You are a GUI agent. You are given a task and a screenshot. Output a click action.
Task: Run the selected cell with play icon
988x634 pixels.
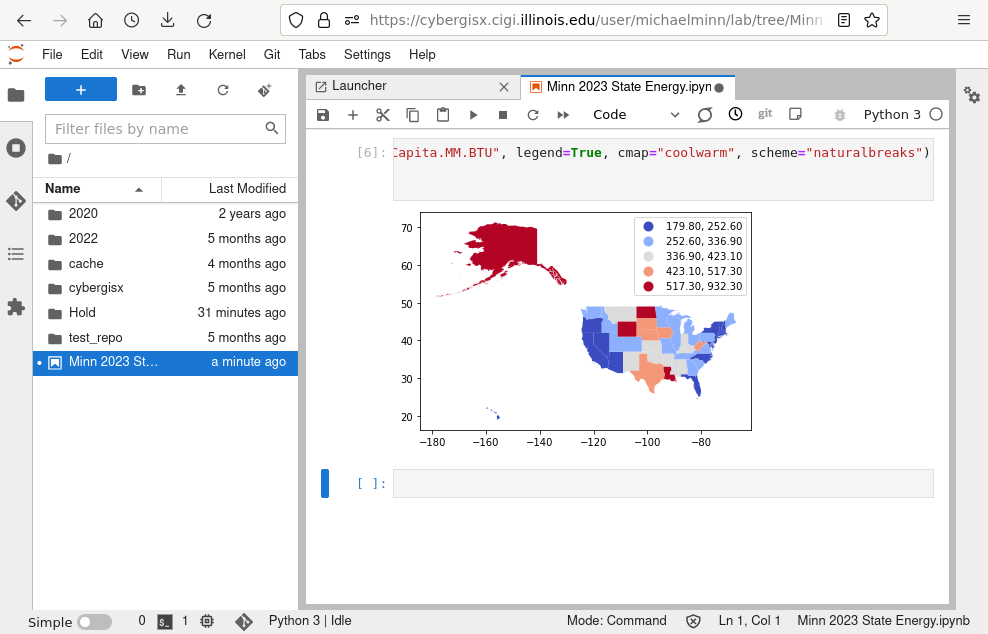pos(473,115)
